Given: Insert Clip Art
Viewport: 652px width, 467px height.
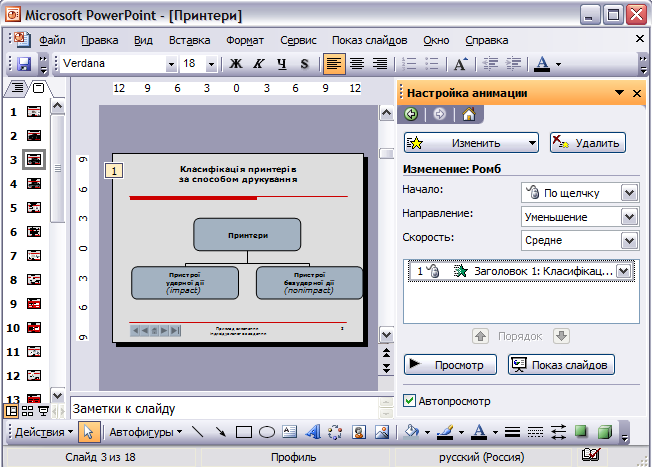Looking at the screenshot, I should [358, 432].
